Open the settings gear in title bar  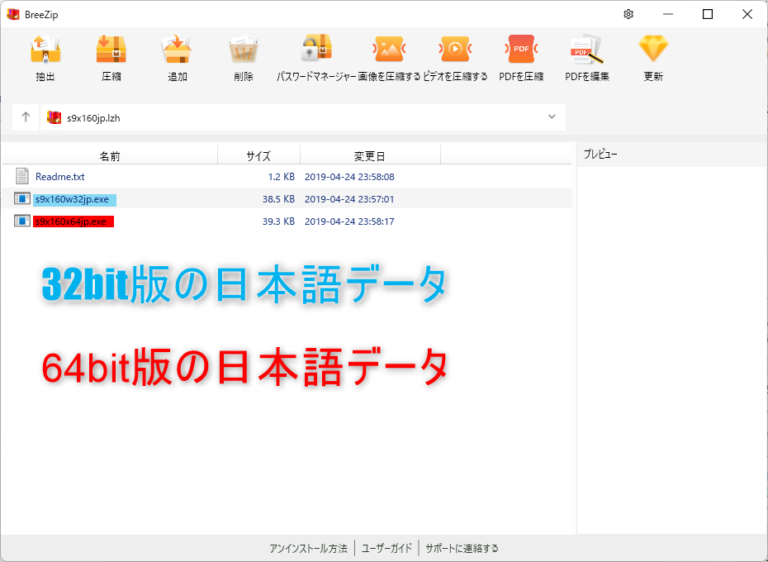[628, 14]
